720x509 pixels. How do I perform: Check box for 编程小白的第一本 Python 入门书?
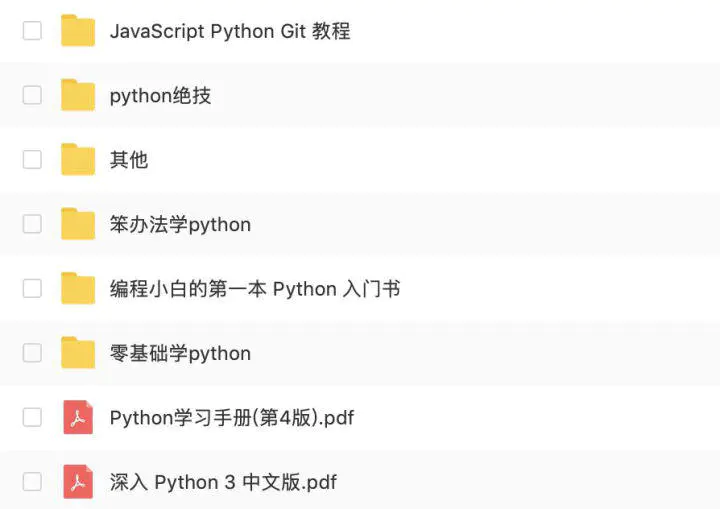32,288
